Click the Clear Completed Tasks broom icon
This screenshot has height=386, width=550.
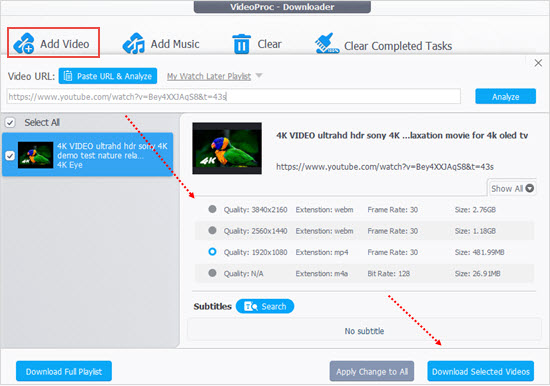327,44
